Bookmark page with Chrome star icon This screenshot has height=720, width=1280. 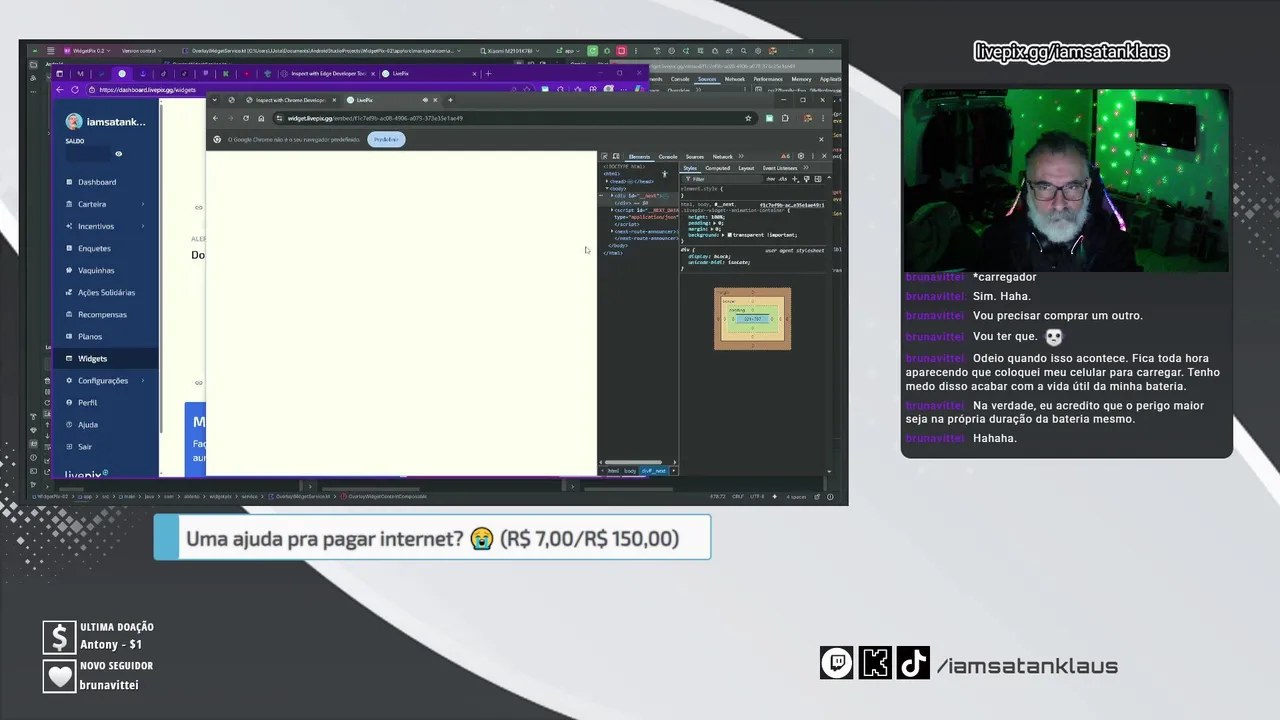[748, 118]
